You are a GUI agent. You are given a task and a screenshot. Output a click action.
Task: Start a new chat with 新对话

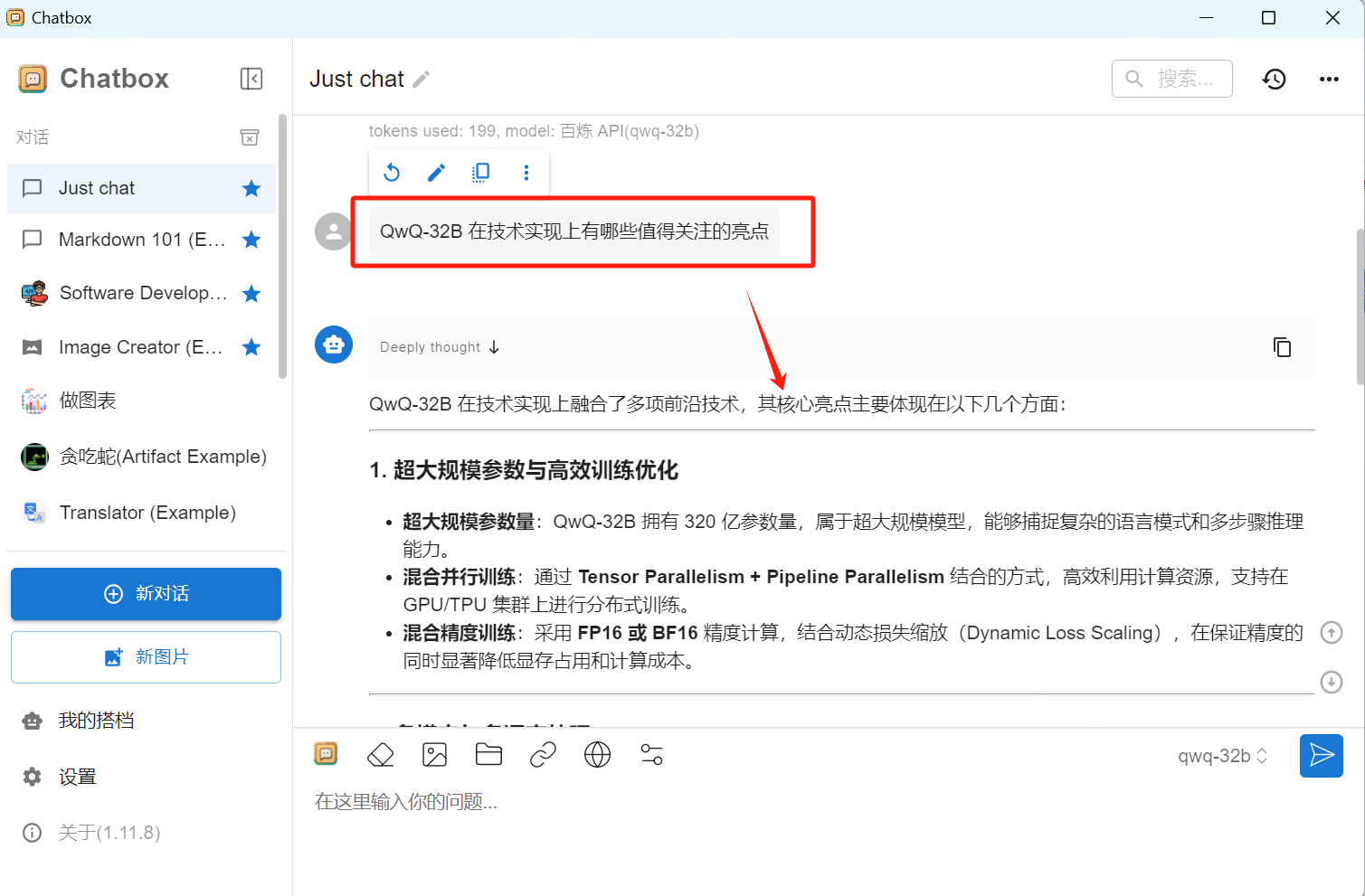pyautogui.click(x=146, y=594)
